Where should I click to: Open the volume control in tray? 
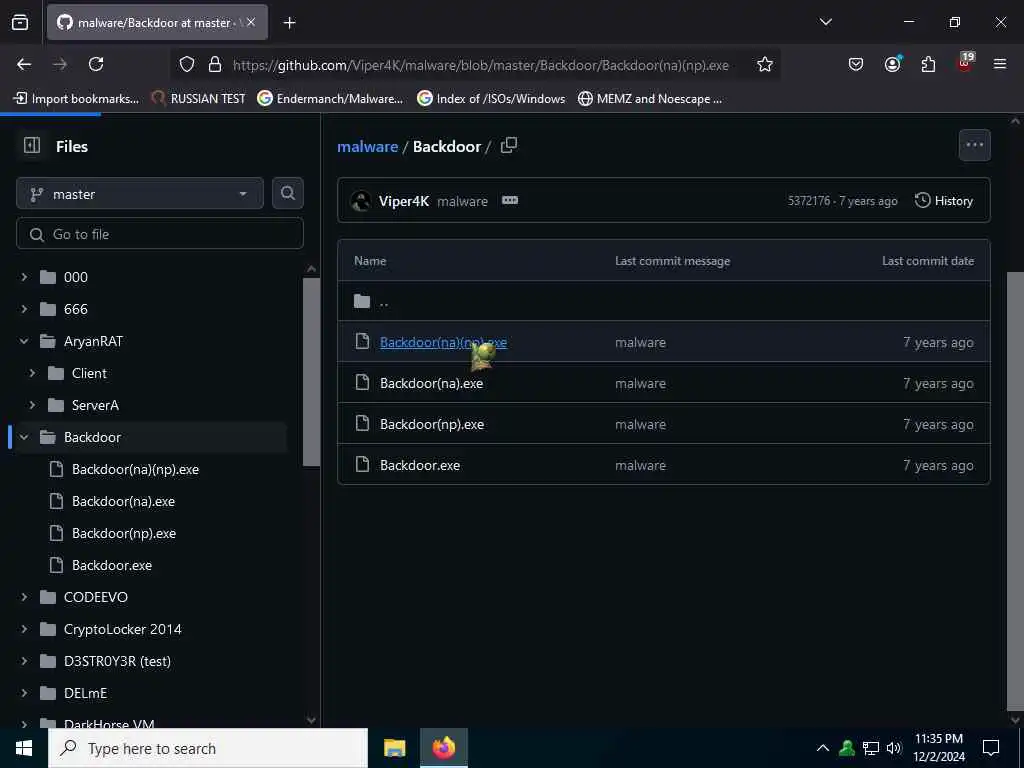[894, 748]
